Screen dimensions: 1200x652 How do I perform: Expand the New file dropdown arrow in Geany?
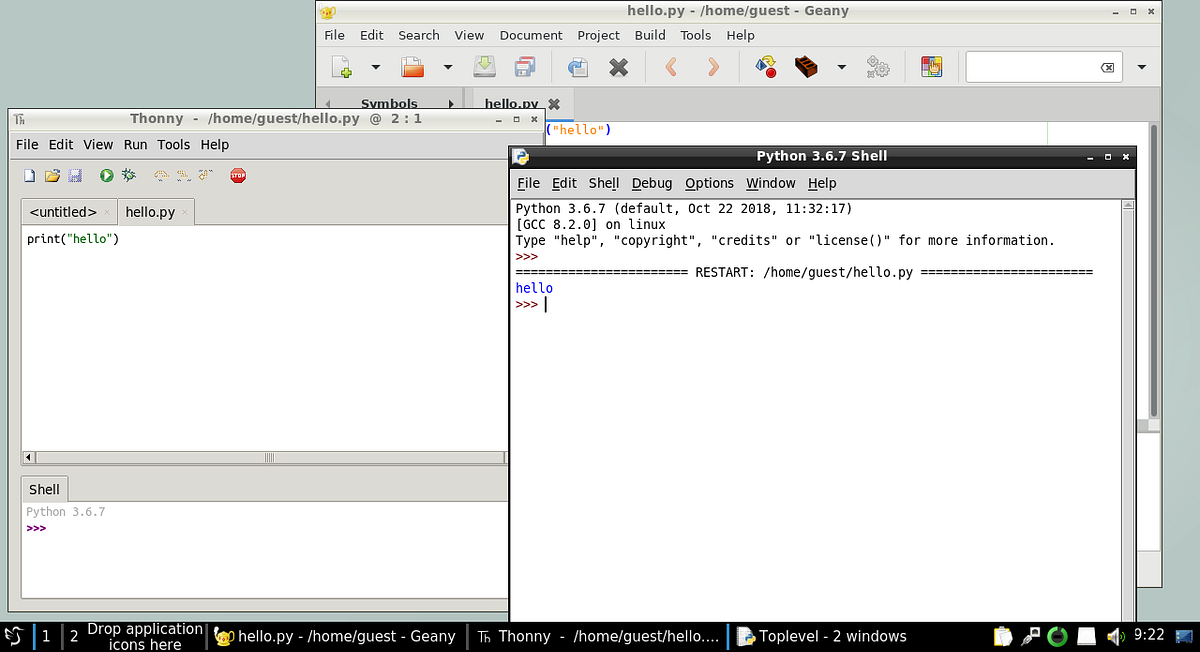coord(374,67)
